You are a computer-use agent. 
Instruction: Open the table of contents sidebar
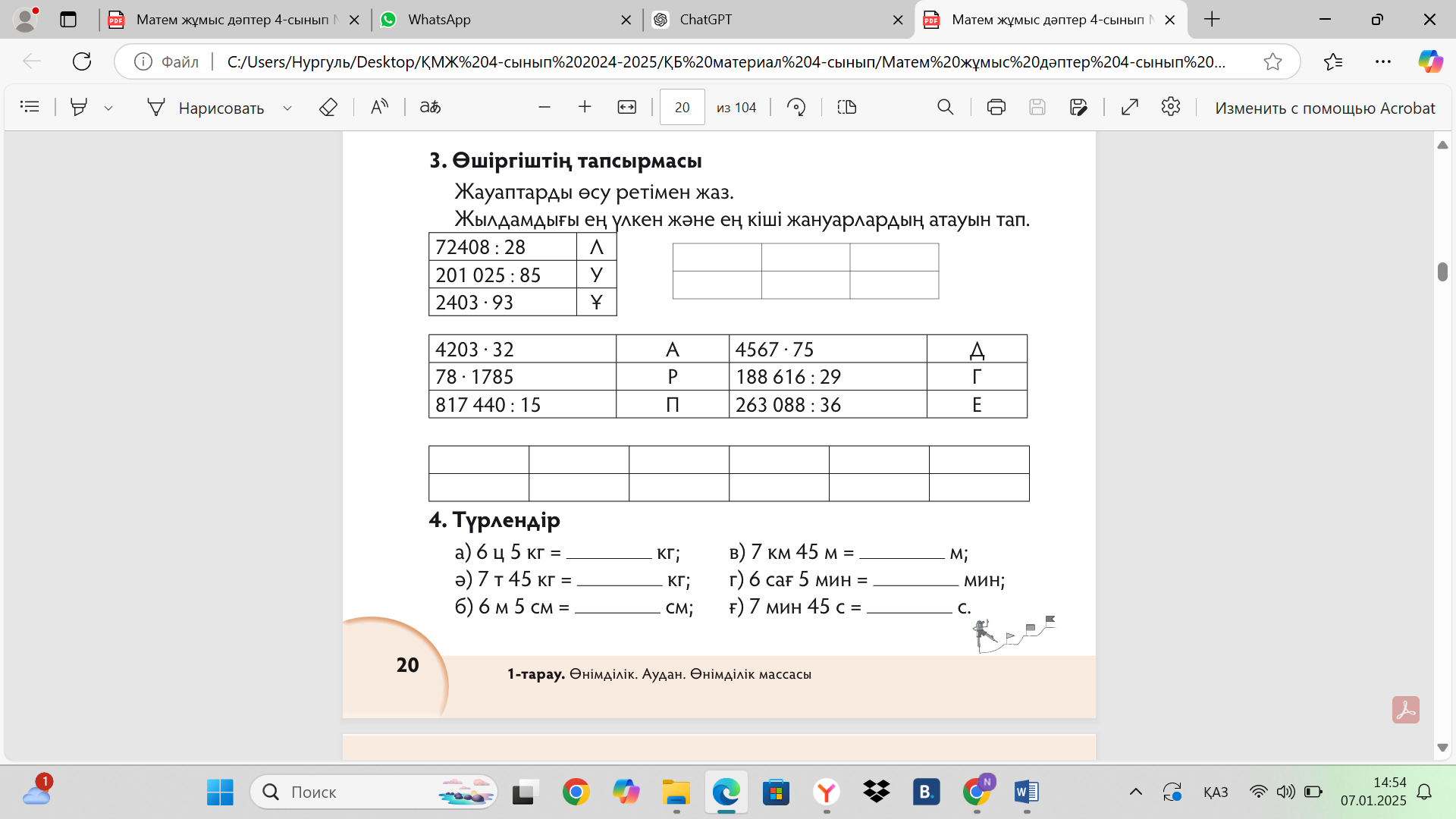pyautogui.click(x=30, y=107)
